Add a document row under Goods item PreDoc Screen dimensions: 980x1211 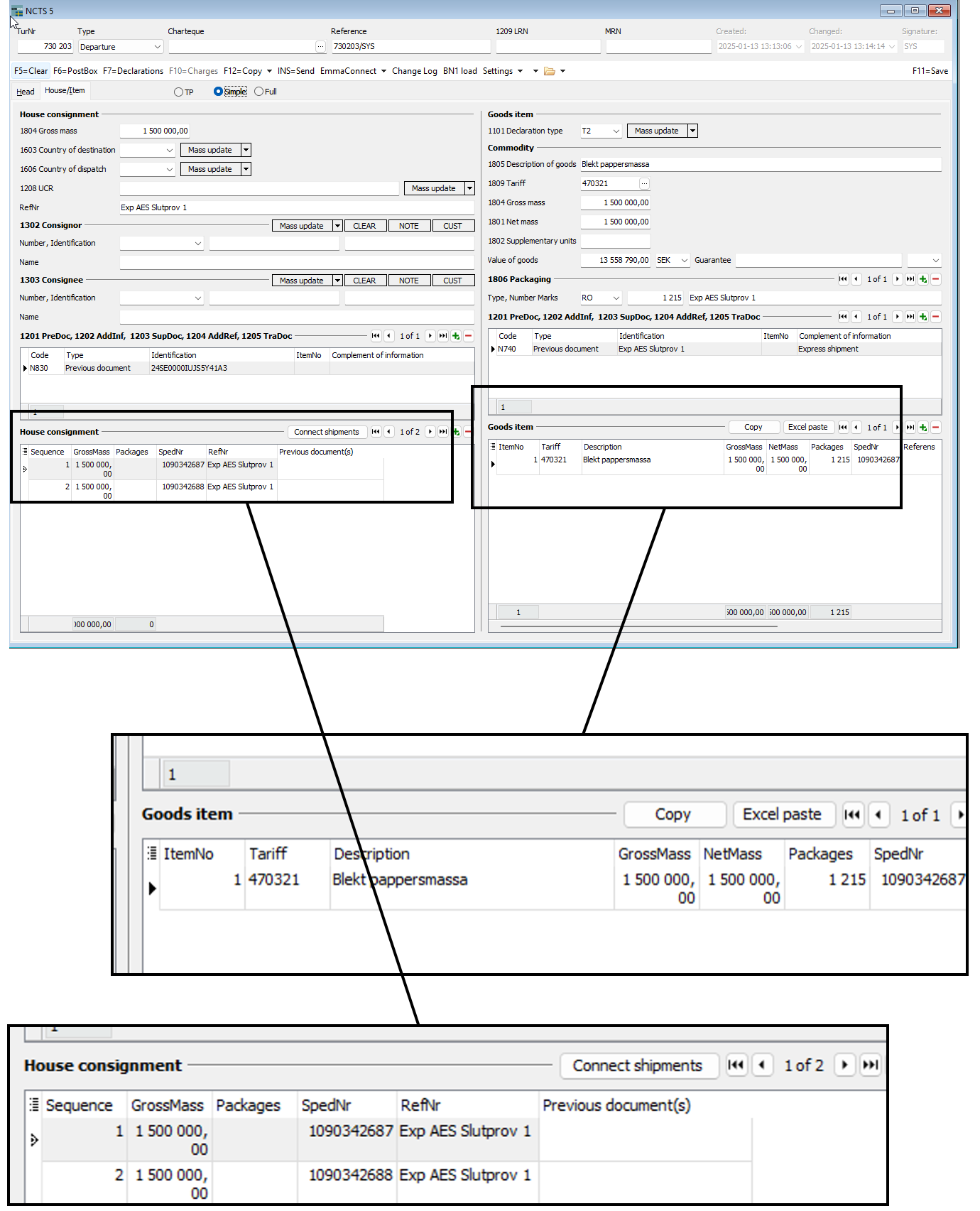coord(923,317)
